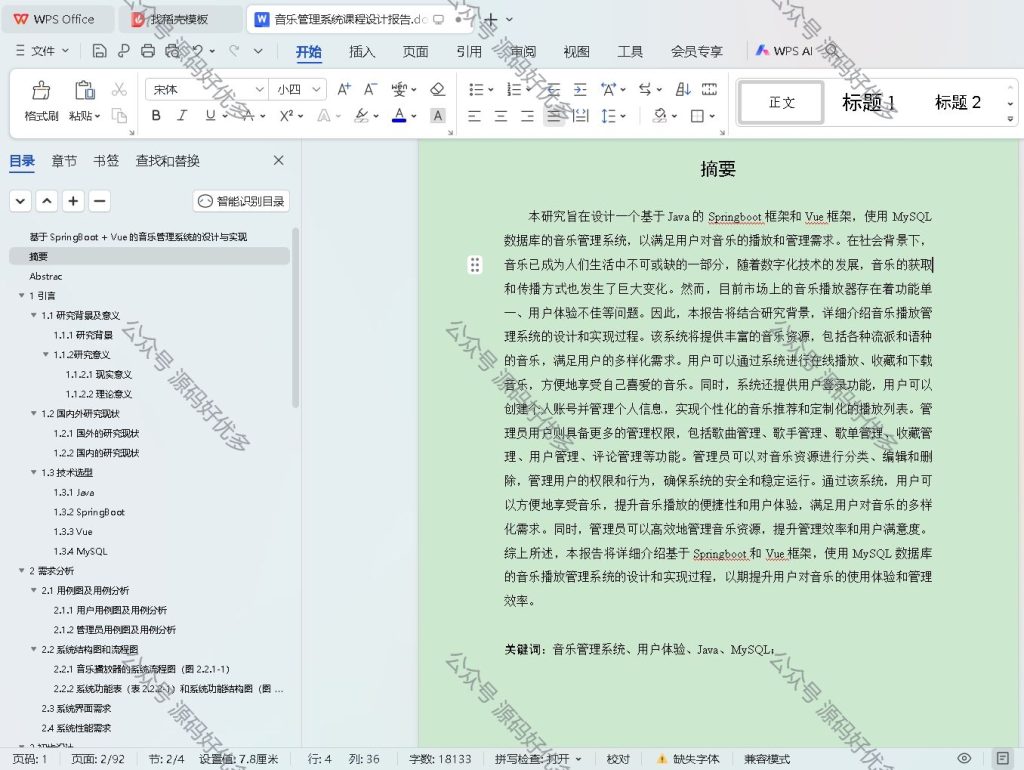Switch to the 章节 navigation tab
The image size is (1024, 770).
pyautogui.click(x=64, y=161)
